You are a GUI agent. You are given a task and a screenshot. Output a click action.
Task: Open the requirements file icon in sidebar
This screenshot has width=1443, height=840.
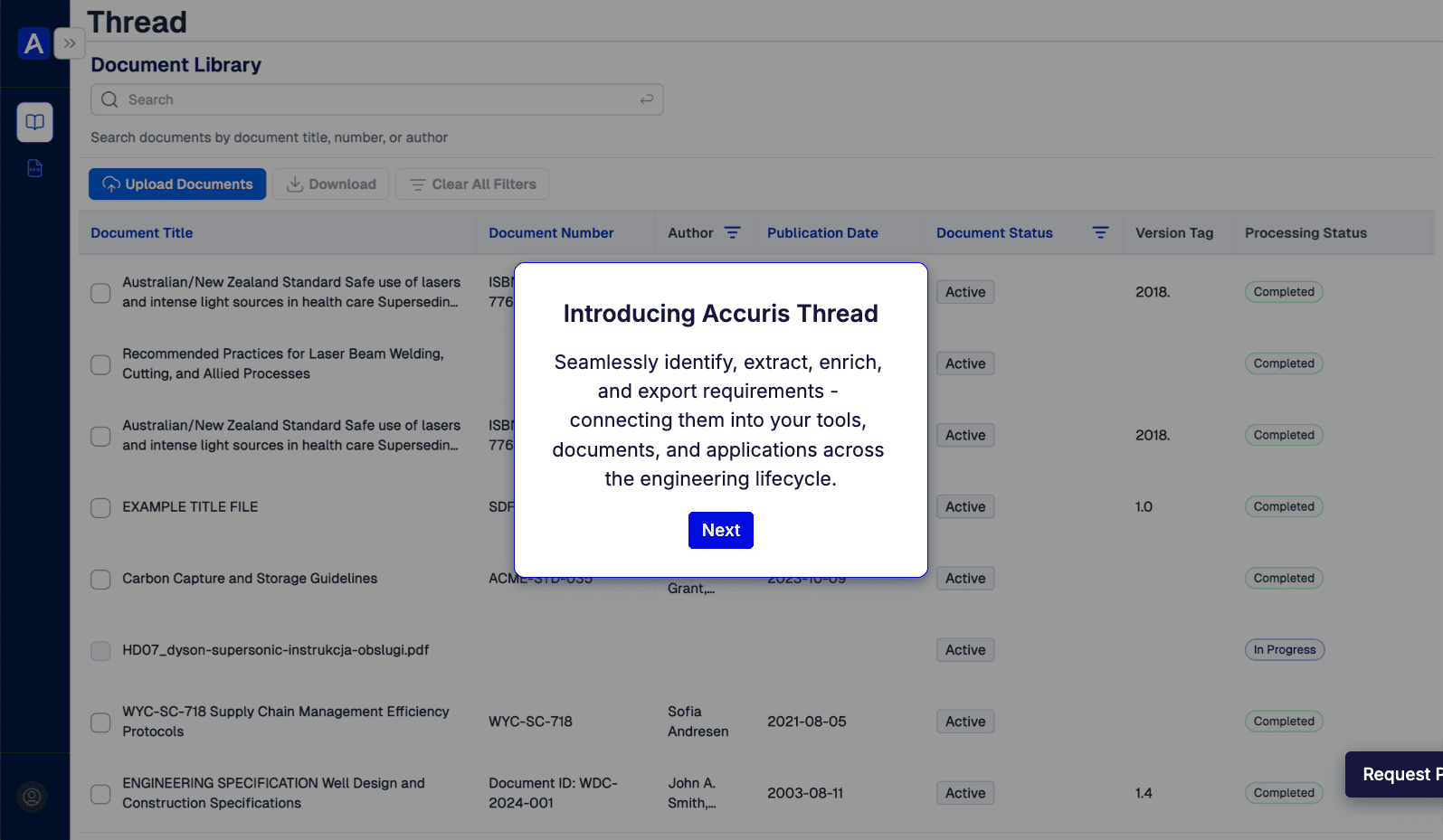34,168
